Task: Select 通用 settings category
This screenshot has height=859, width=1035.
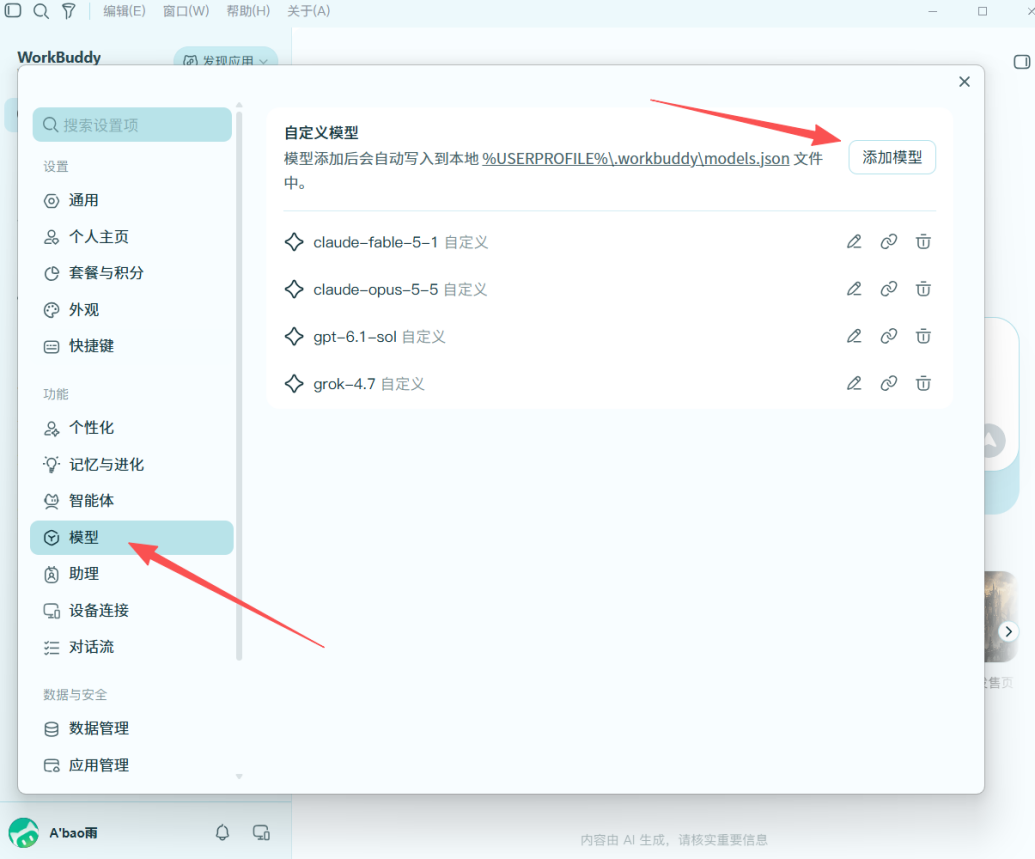Action: click(x=132, y=200)
